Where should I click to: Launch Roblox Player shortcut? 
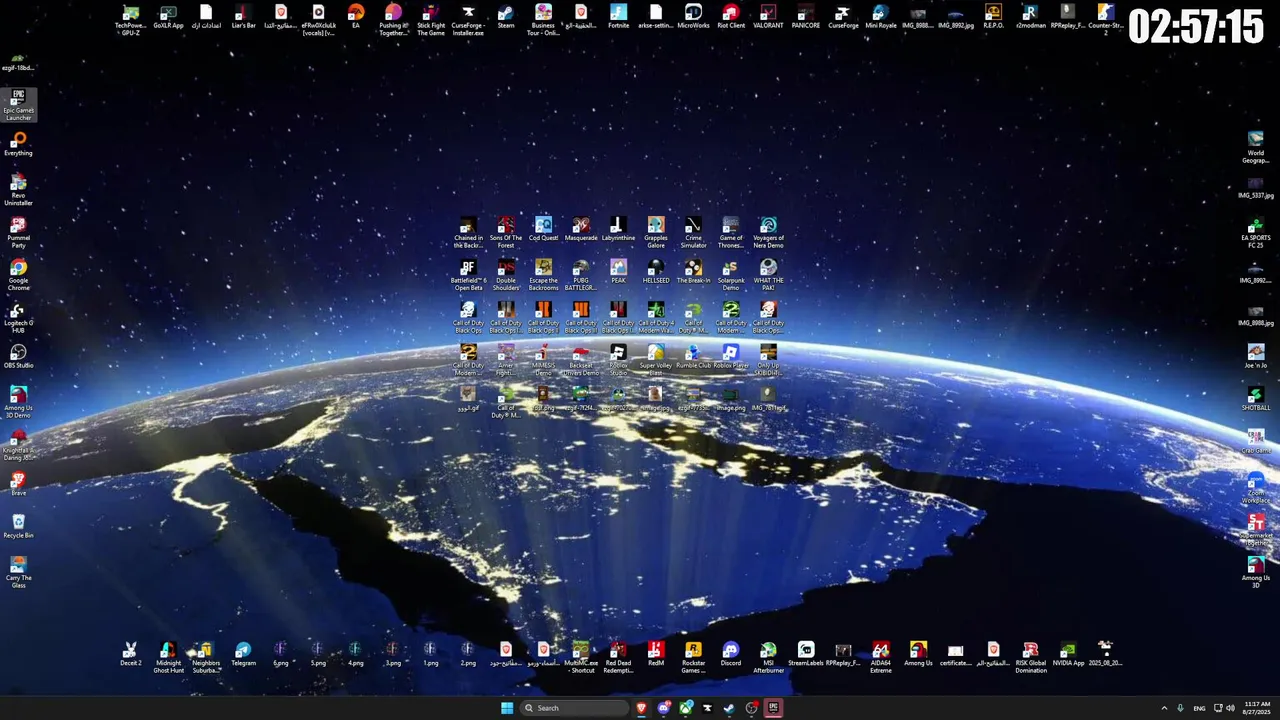tap(731, 357)
